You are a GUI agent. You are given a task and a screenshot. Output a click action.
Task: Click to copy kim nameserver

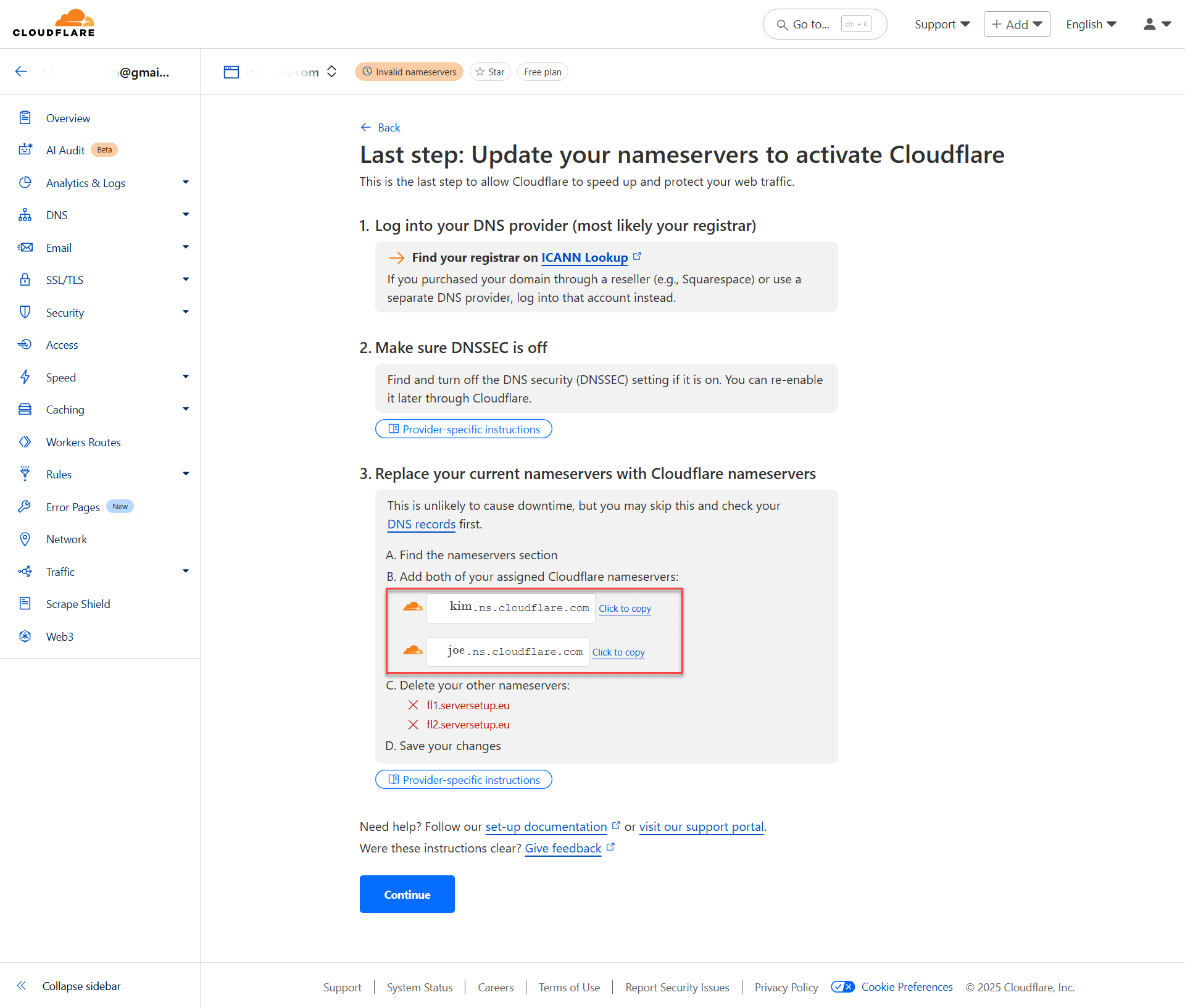[x=625, y=609]
